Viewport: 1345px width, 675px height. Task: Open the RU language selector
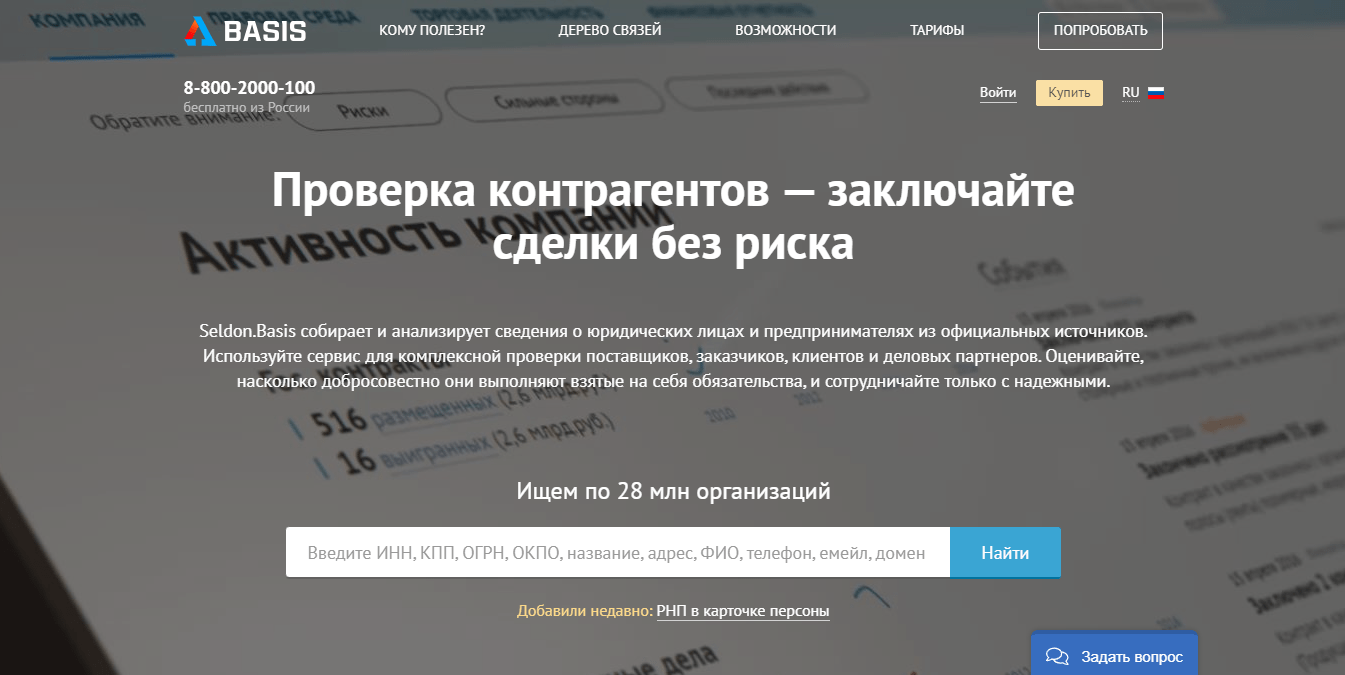click(x=1130, y=93)
